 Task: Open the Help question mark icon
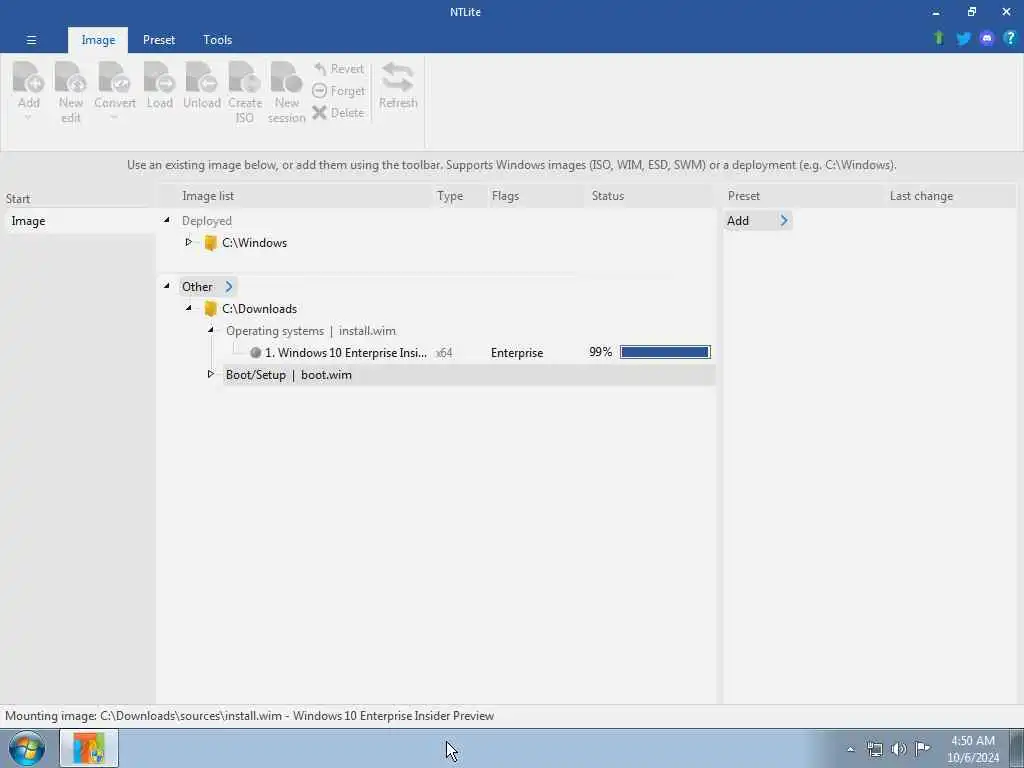click(x=1010, y=38)
